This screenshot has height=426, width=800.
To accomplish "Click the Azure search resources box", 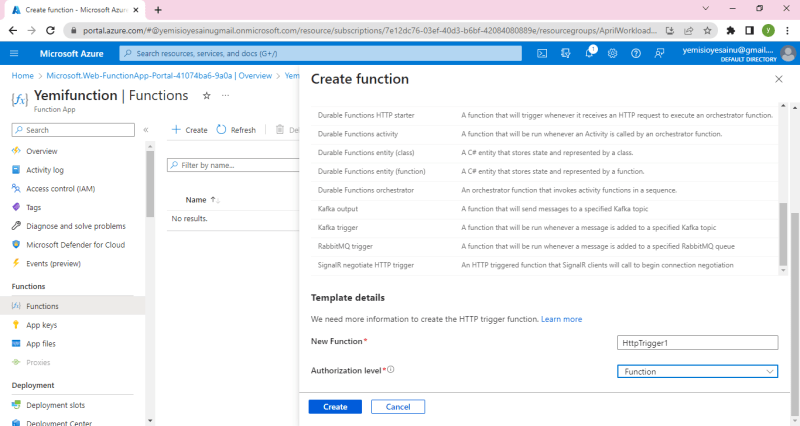I will coord(320,53).
